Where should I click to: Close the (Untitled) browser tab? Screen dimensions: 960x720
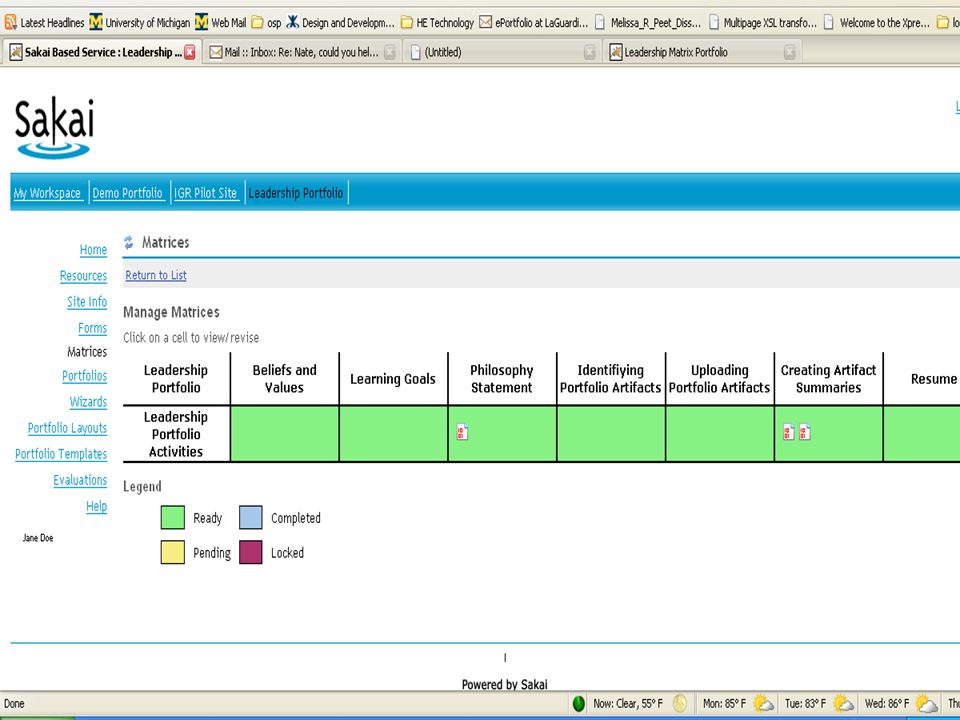(x=589, y=53)
